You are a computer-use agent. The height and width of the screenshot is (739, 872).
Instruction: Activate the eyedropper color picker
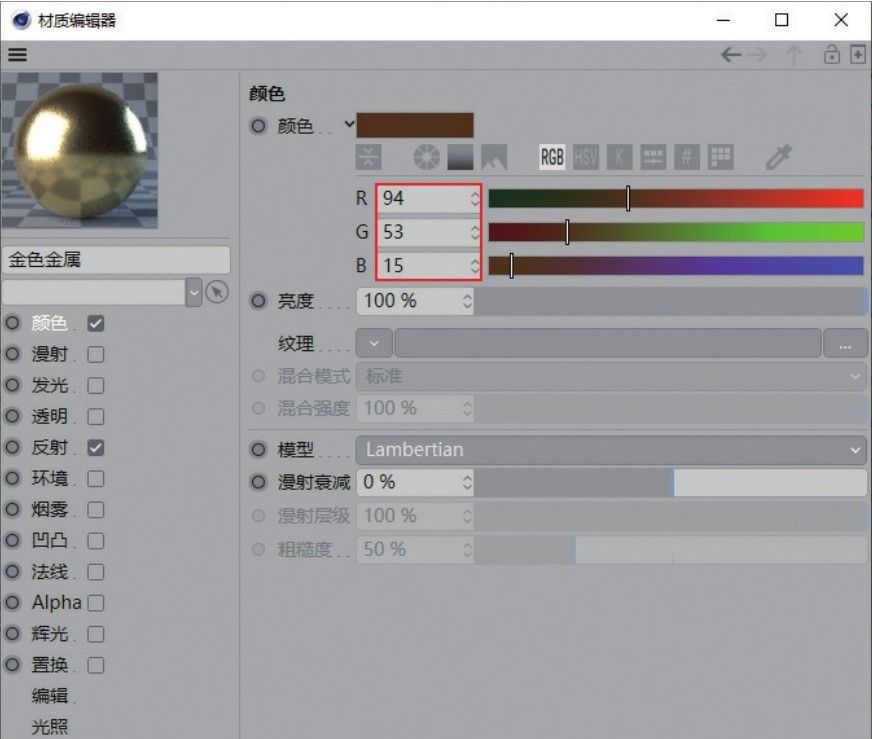tap(779, 157)
